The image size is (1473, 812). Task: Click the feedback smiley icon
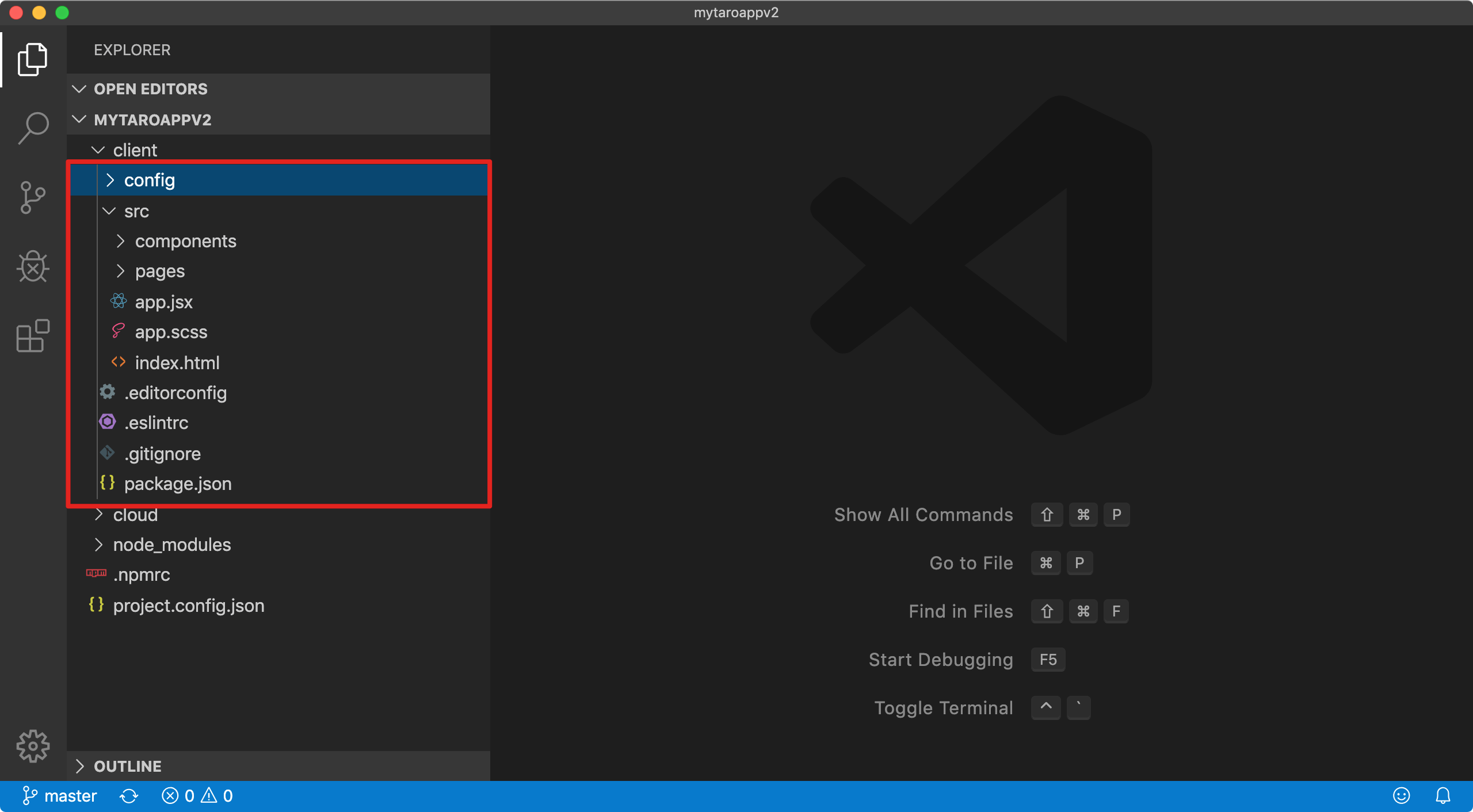(x=1401, y=796)
